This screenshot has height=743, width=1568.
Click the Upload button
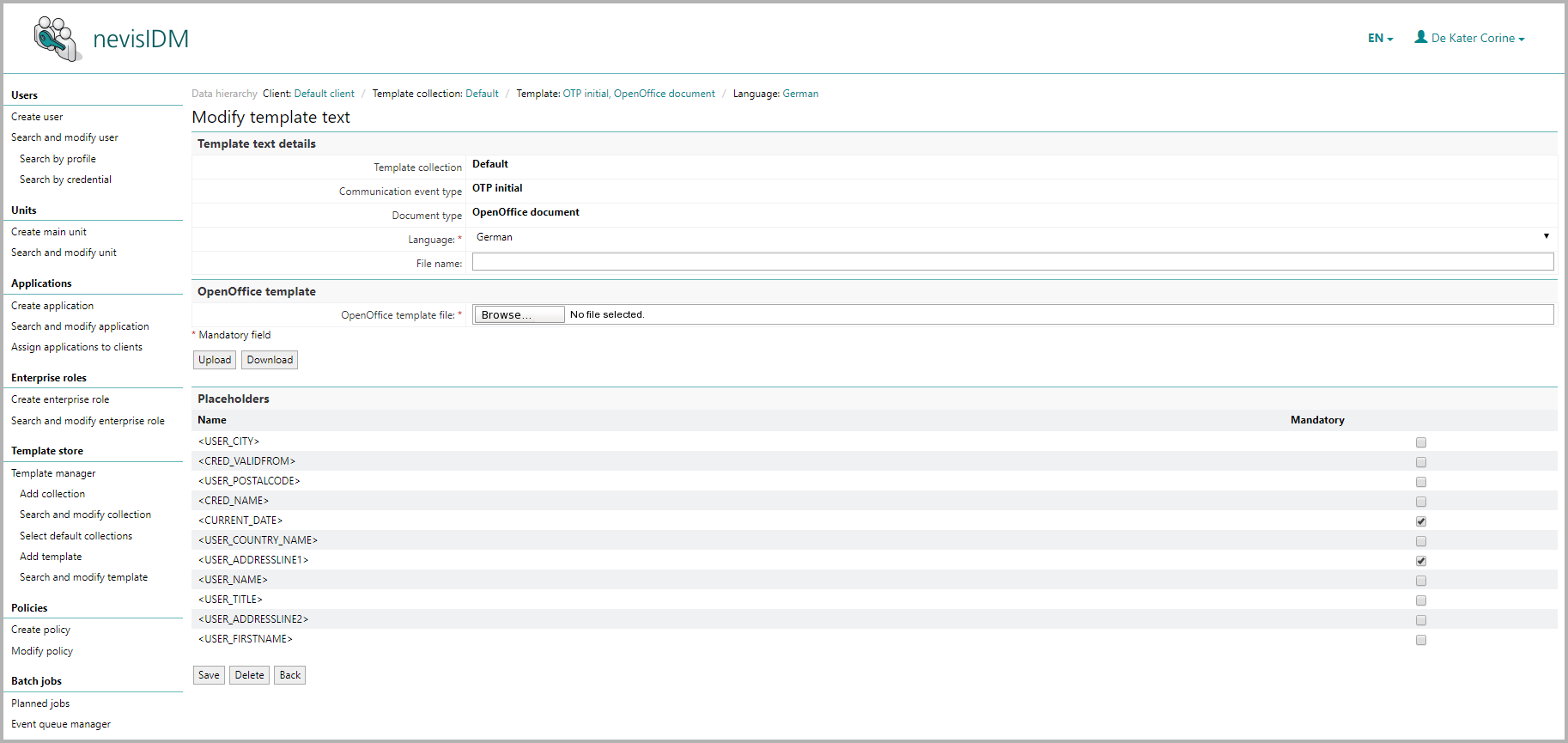pos(215,360)
